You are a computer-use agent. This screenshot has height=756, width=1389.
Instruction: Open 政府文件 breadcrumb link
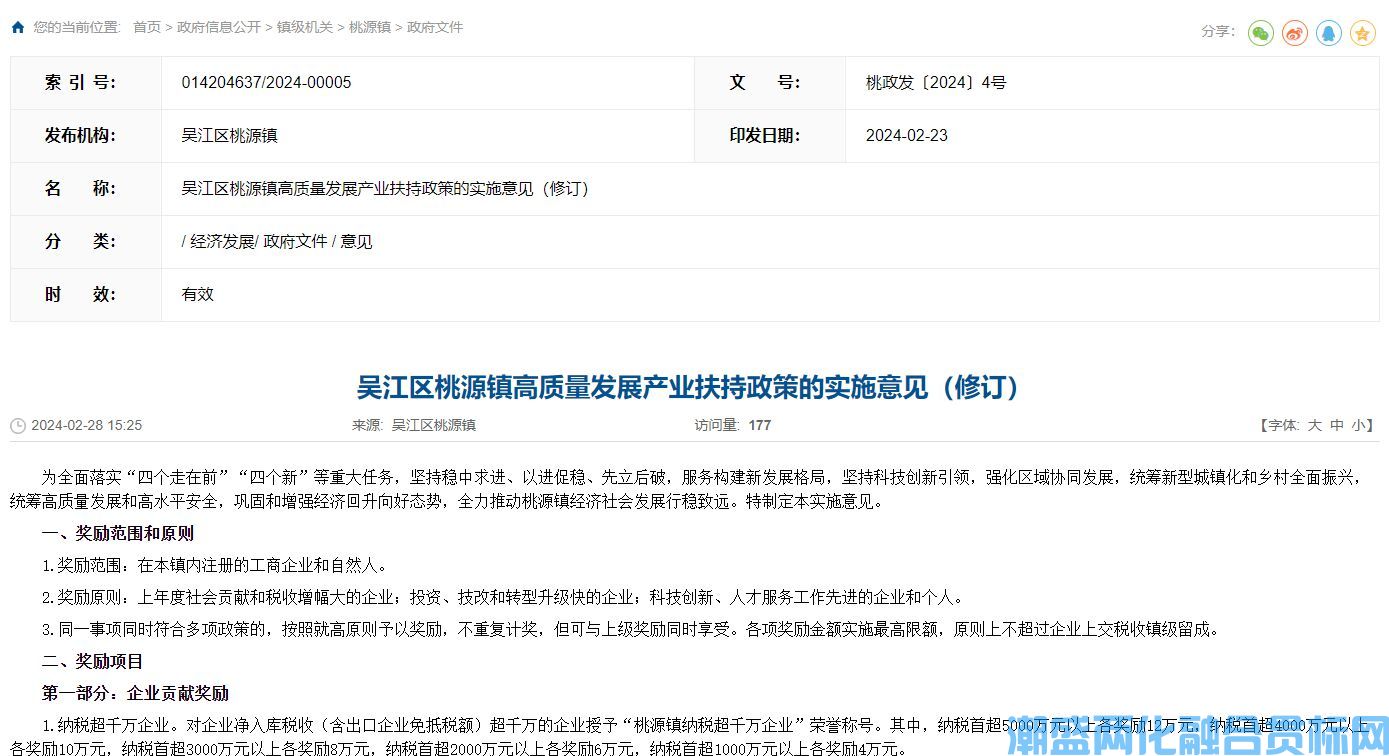(x=435, y=27)
